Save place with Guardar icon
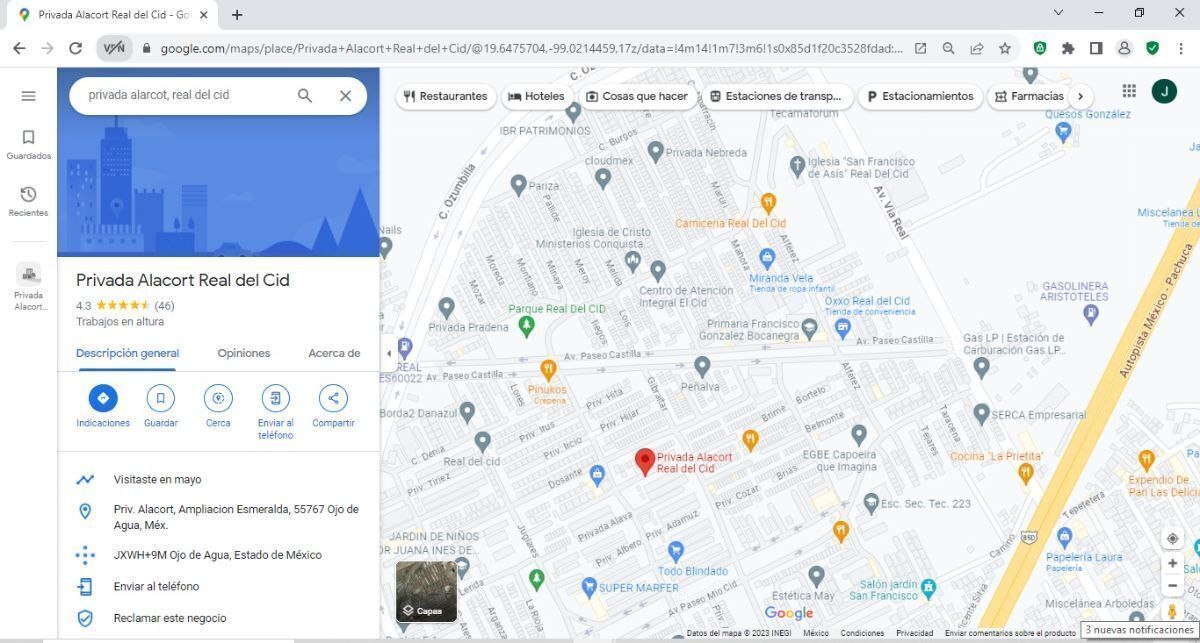The image size is (1200, 643). [160, 398]
